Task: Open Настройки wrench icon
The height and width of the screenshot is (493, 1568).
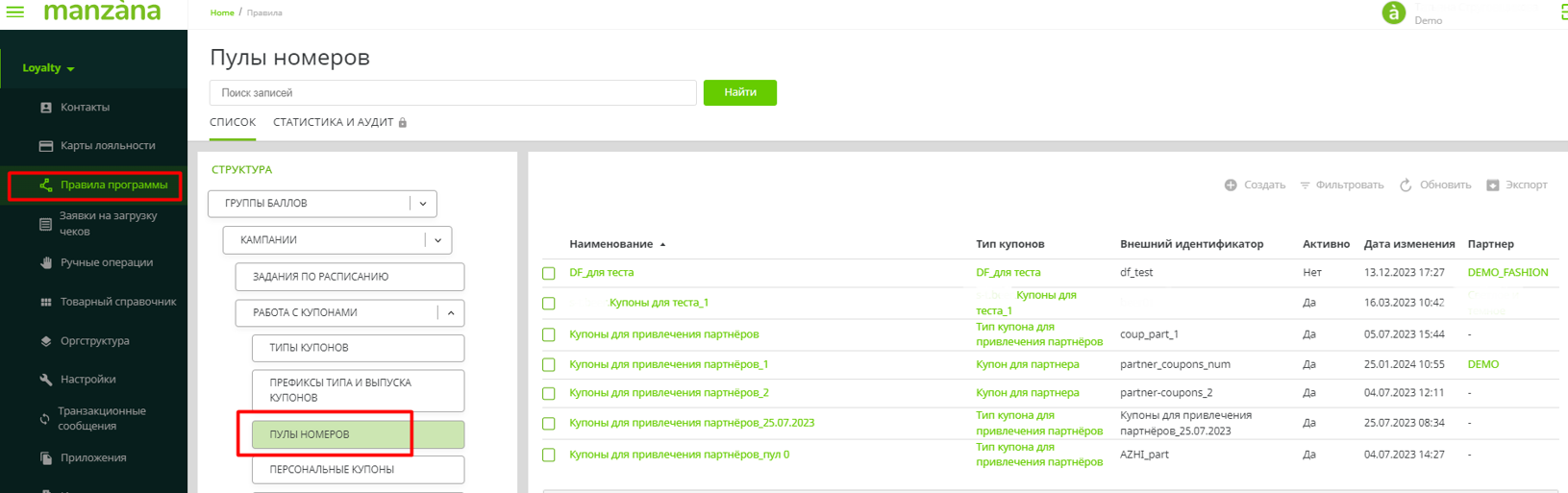Action: click(x=46, y=380)
